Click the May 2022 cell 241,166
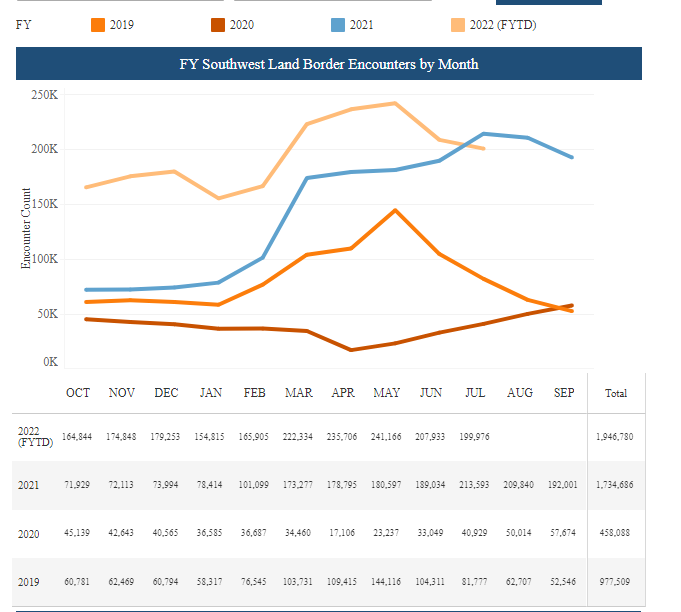Viewport: 681px width, 612px height. (387, 437)
